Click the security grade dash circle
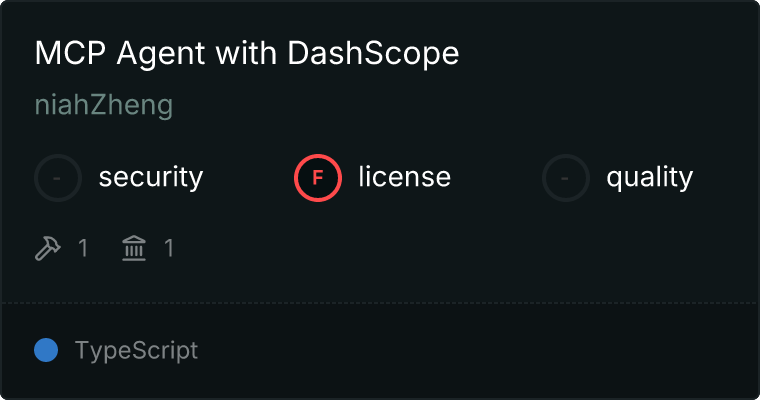This screenshot has height=400, width=760. (58, 178)
